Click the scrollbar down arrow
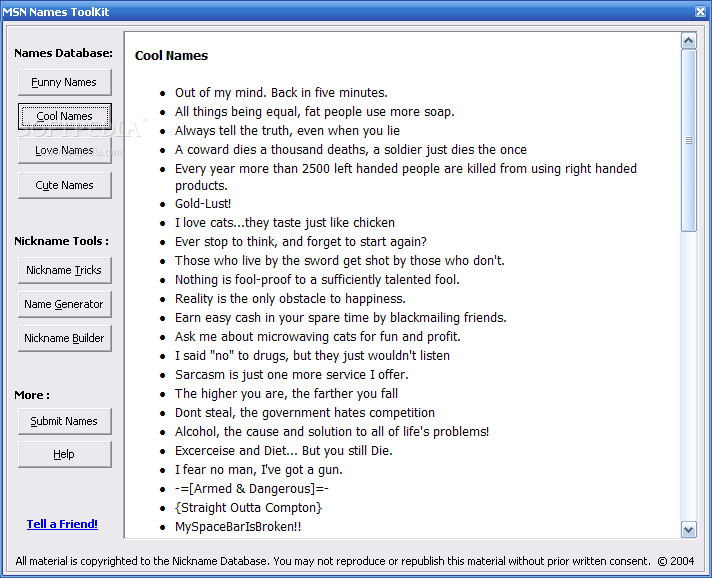 click(x=689, y=529)
